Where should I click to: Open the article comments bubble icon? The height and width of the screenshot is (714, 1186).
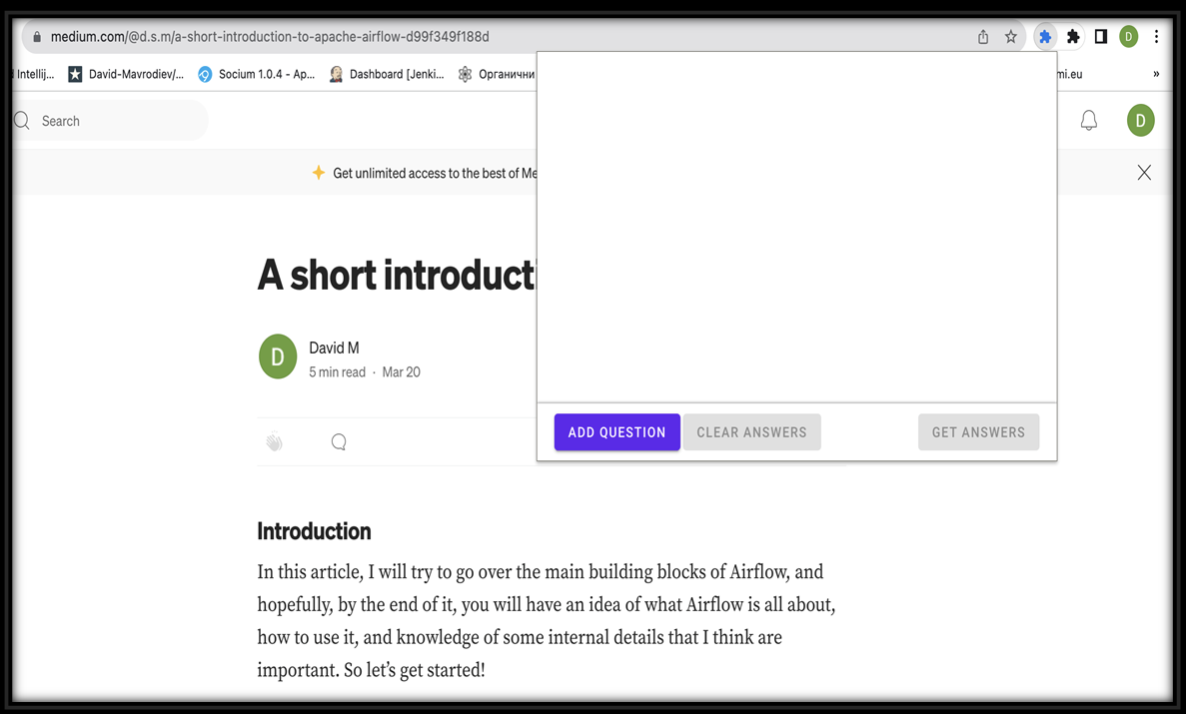coord(339,442)
